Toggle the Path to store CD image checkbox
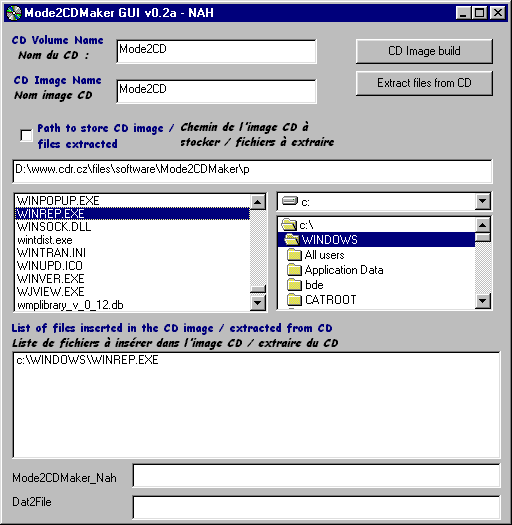 pyautogui.click(x=26, y=136)
